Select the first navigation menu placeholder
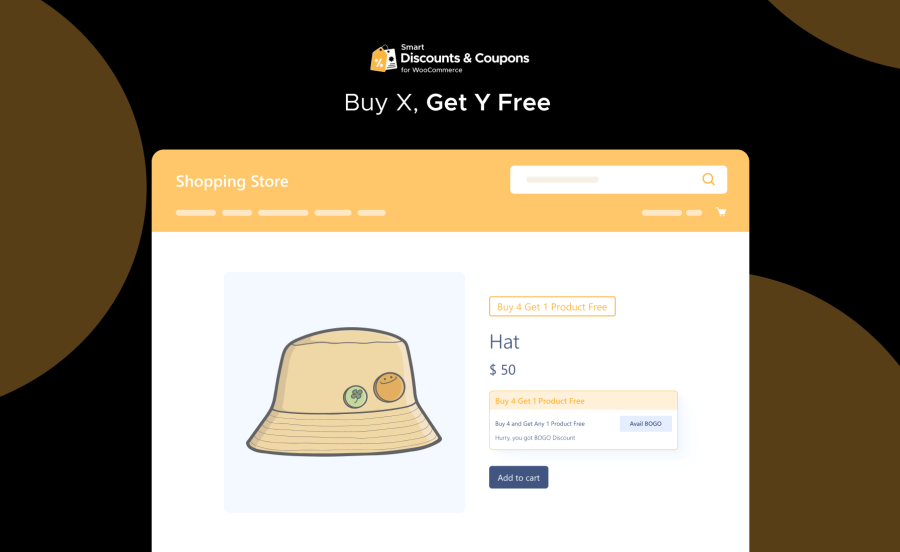Viewport: 900px width, 552px height. tap(196, 213)
